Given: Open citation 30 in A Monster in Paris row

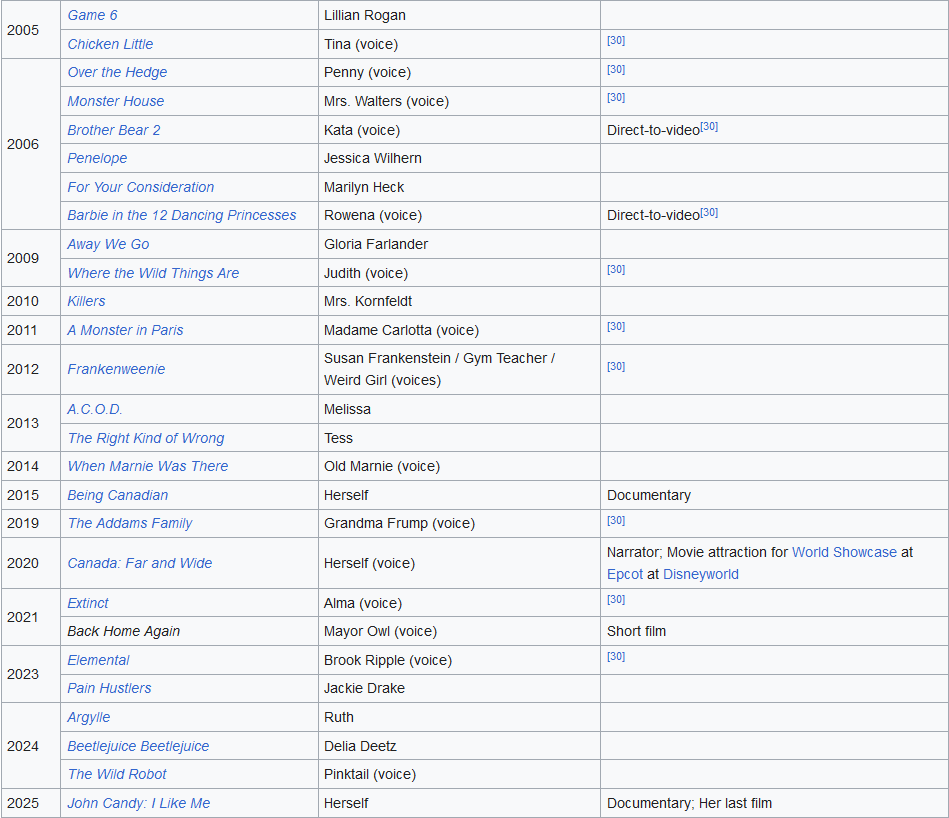Looking at the screenshot, I should tap(616, 326).
